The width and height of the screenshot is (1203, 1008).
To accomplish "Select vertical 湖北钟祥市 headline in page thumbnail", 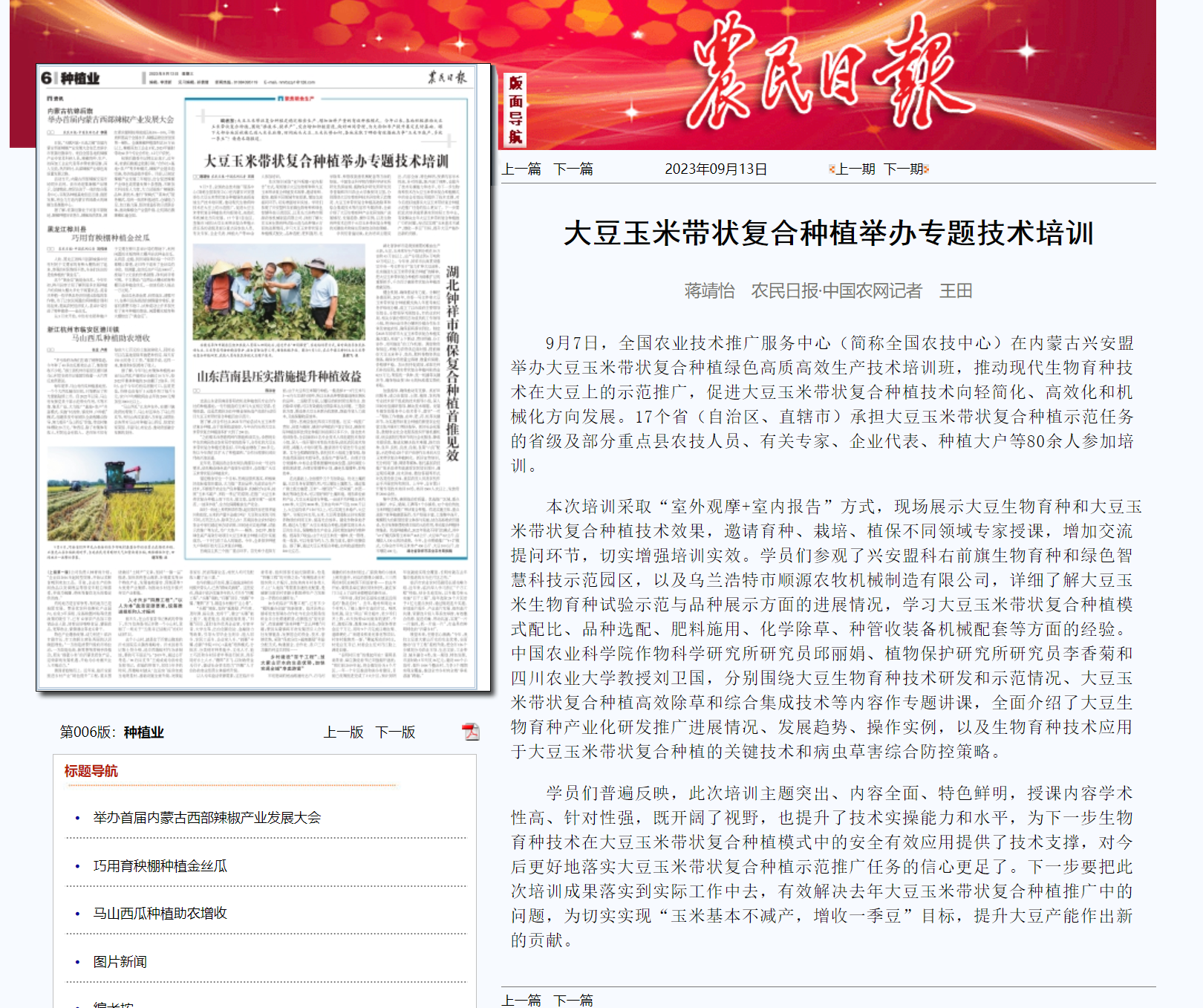I will (452, 364).
